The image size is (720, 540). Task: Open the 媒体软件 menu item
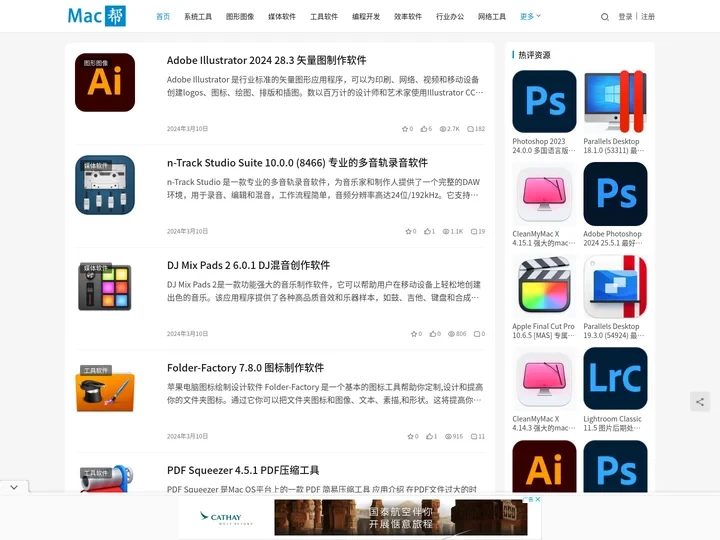[x=282, y=17]
